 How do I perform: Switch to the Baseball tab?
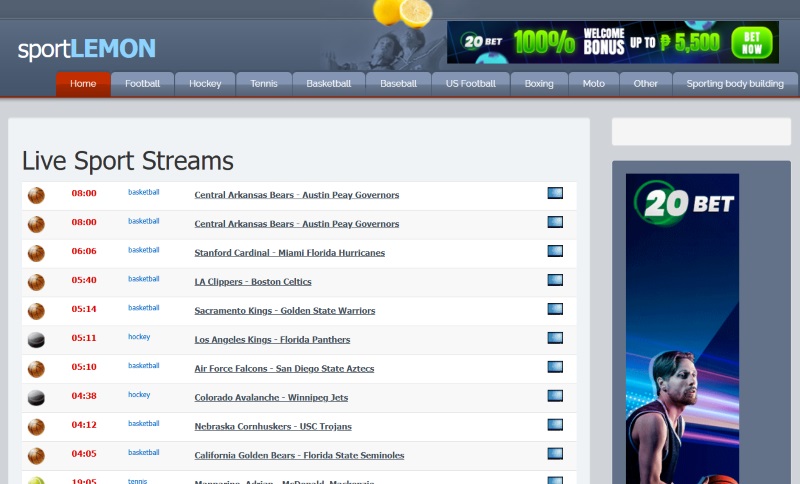tap(398, 84)
